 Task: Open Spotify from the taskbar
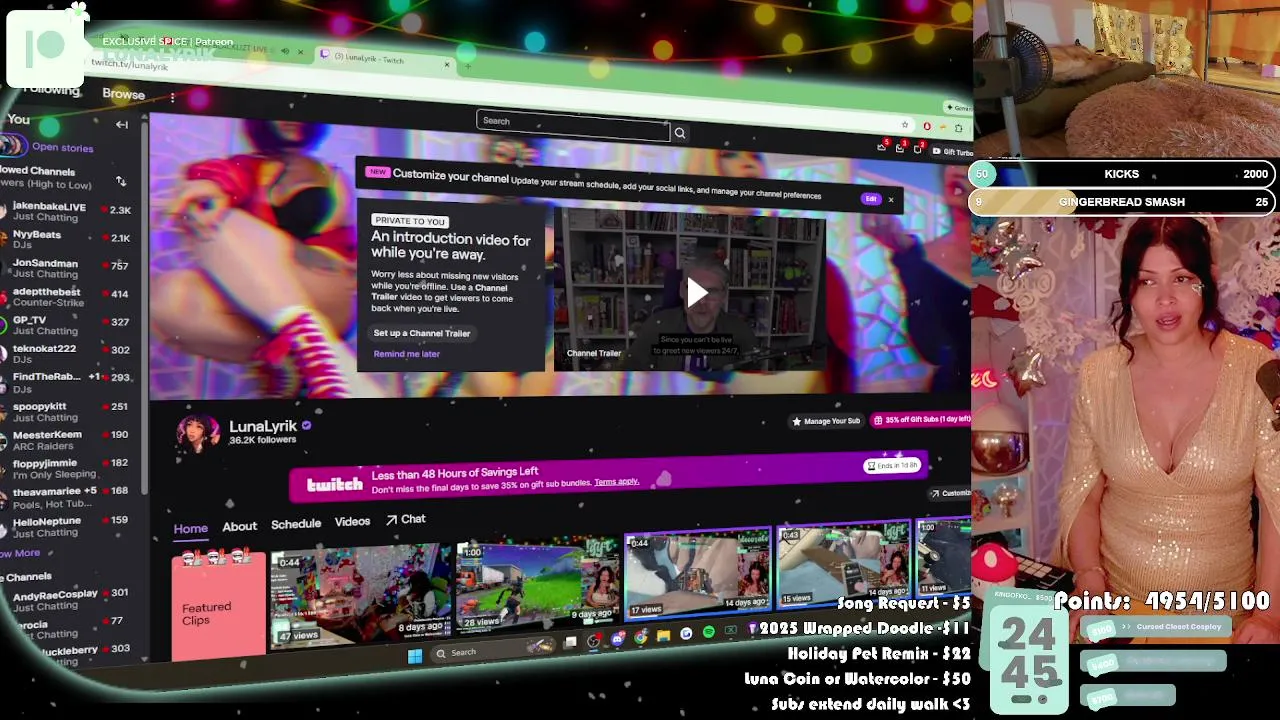click(709, 632)
